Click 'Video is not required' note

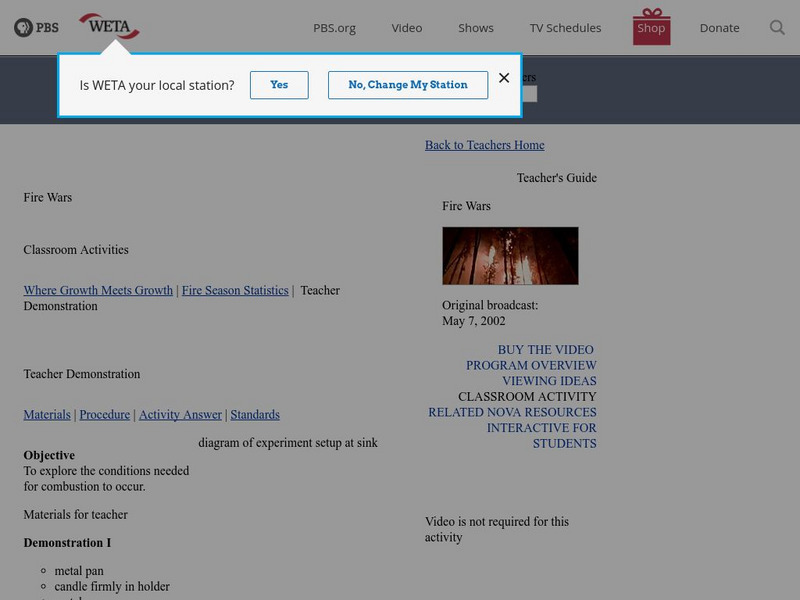point(497,529)
